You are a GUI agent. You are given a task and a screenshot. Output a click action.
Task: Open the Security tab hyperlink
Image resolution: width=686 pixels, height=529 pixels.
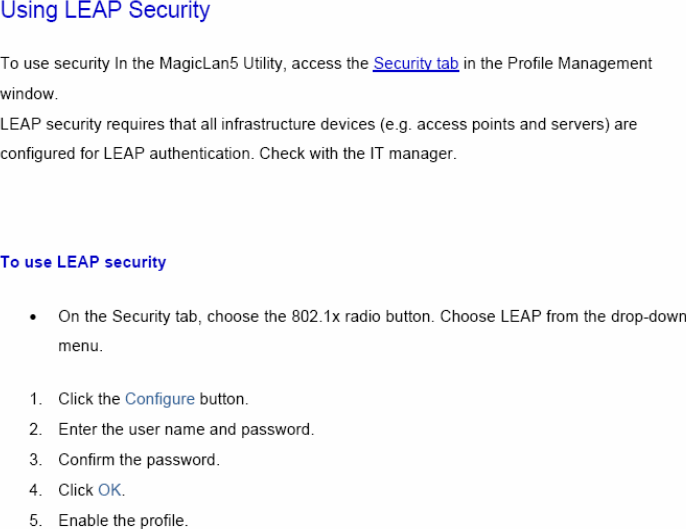[415, 64]
